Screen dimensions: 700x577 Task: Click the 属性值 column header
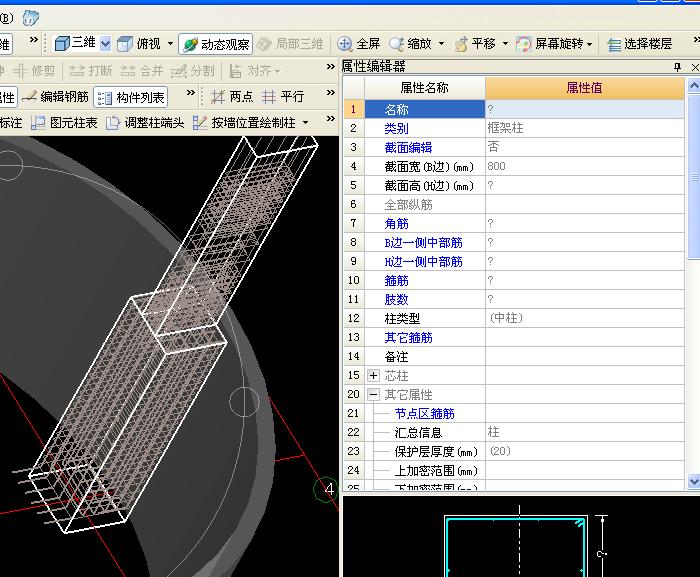pyautogui.click(x=584, y=88)
